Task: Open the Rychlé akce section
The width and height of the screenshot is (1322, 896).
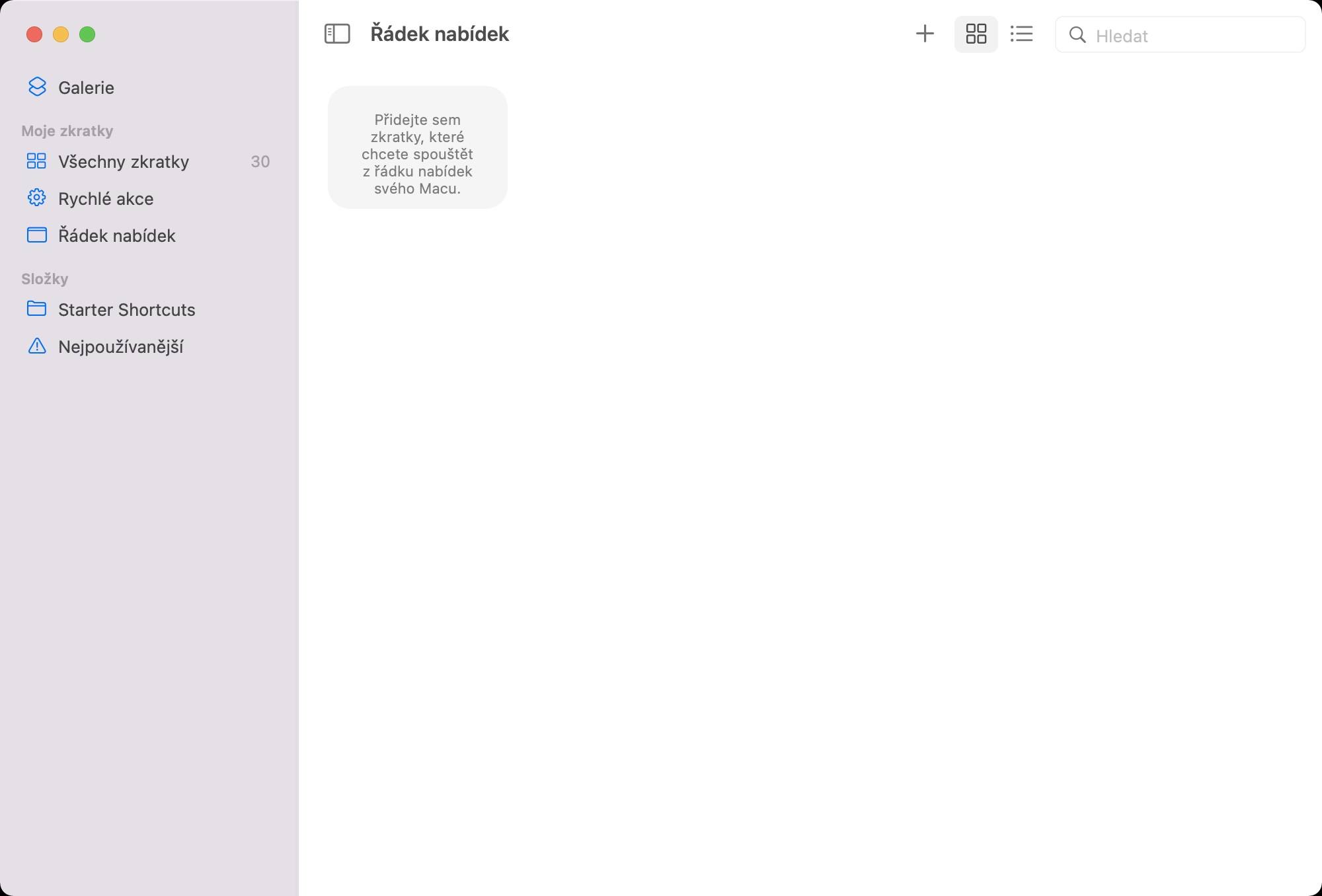Action: pos(106,199)
